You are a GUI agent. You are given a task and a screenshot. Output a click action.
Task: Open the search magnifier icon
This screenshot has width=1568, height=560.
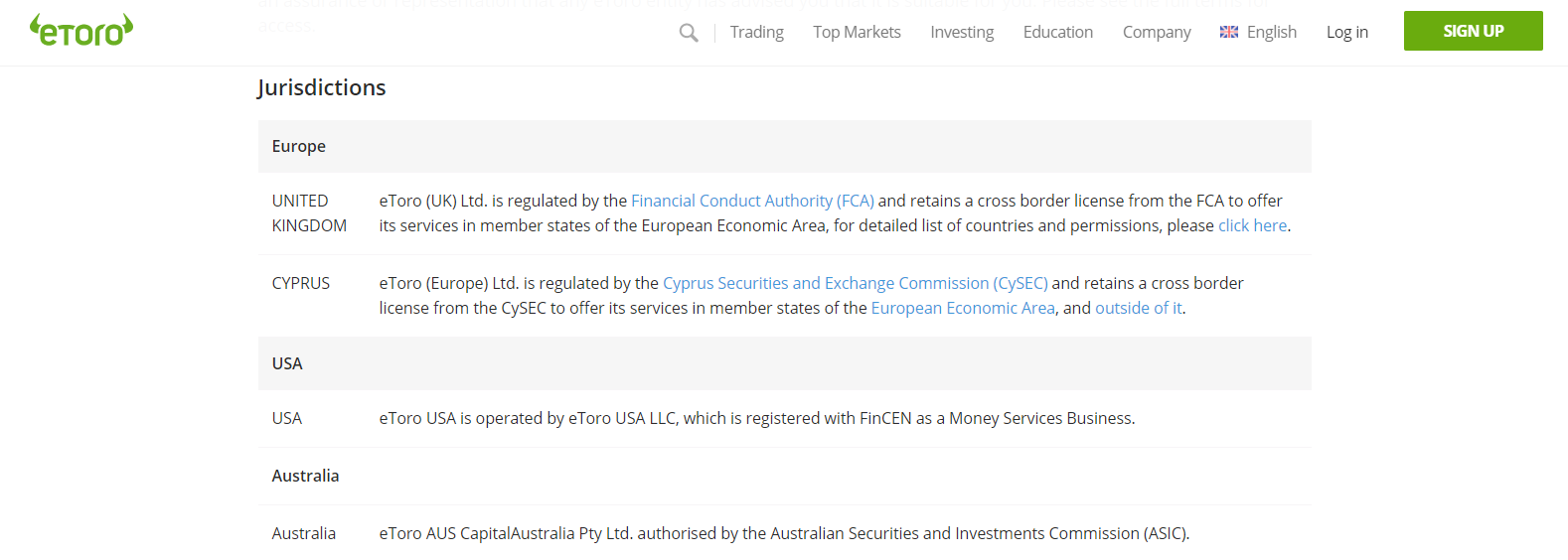(x=689, y=33)
